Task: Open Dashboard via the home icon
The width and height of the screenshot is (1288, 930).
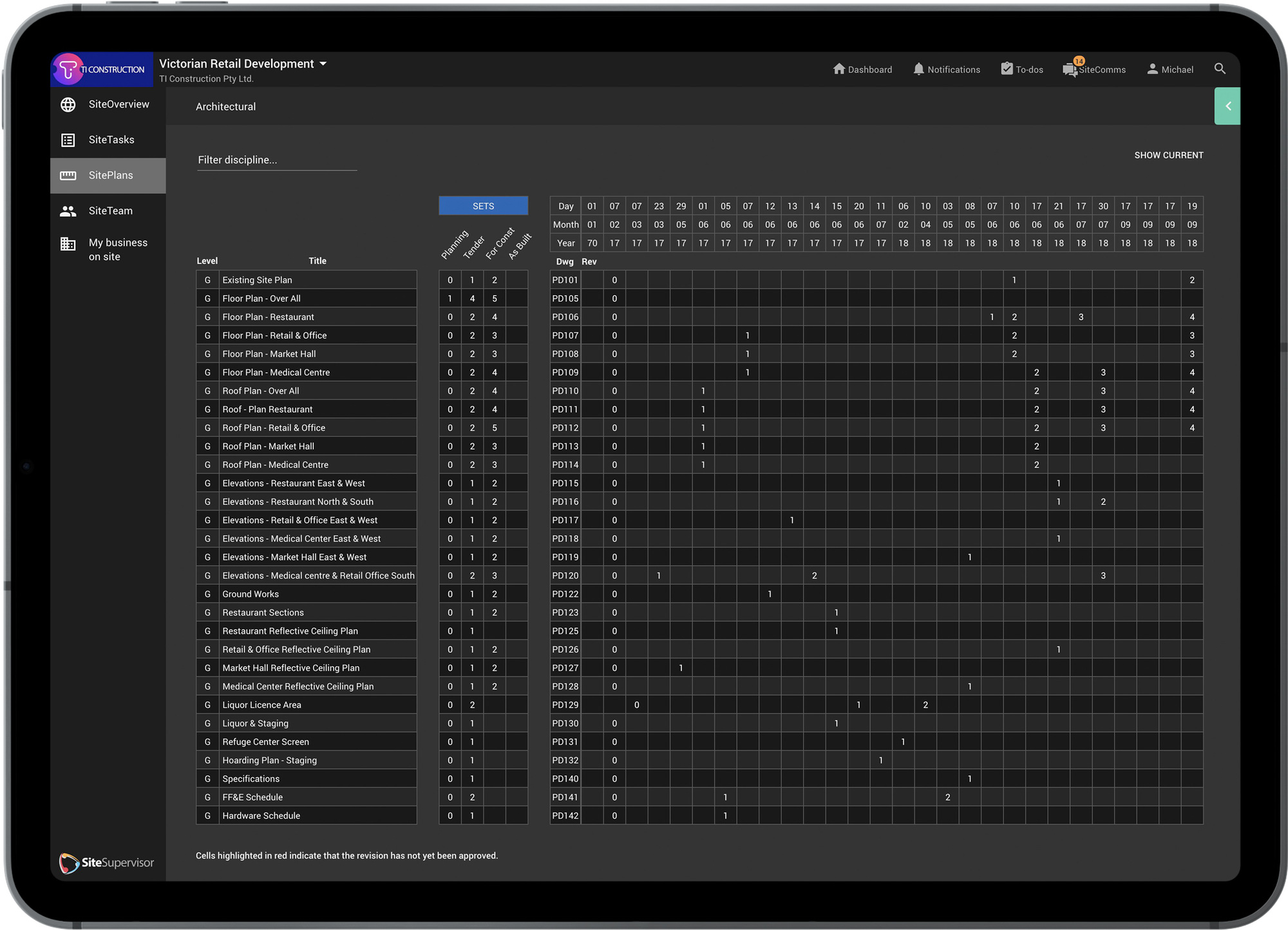Action: pos(838,69)
